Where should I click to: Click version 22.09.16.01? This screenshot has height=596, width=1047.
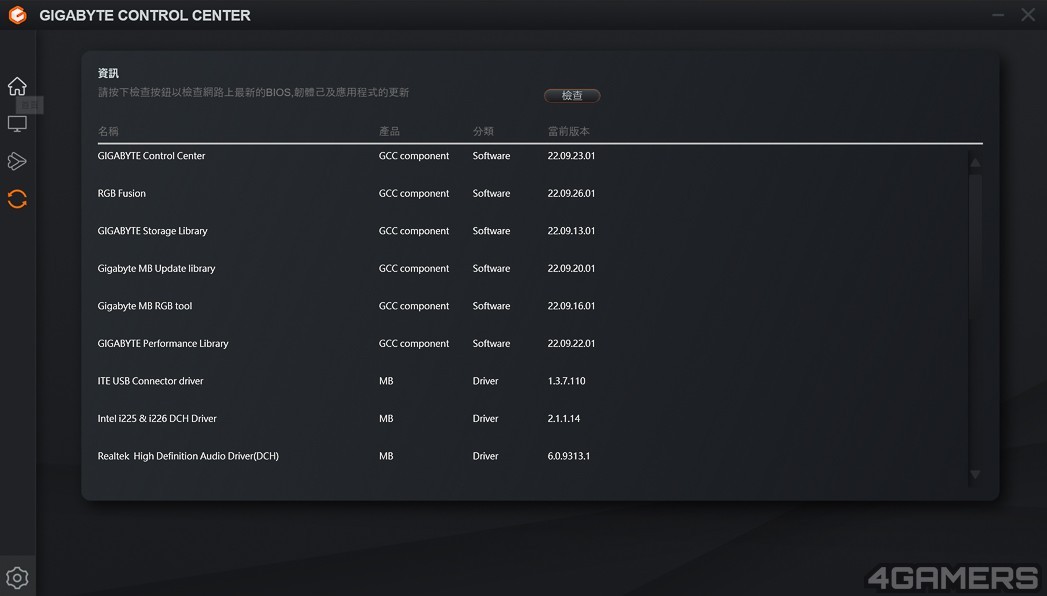[x=571, y=306]
